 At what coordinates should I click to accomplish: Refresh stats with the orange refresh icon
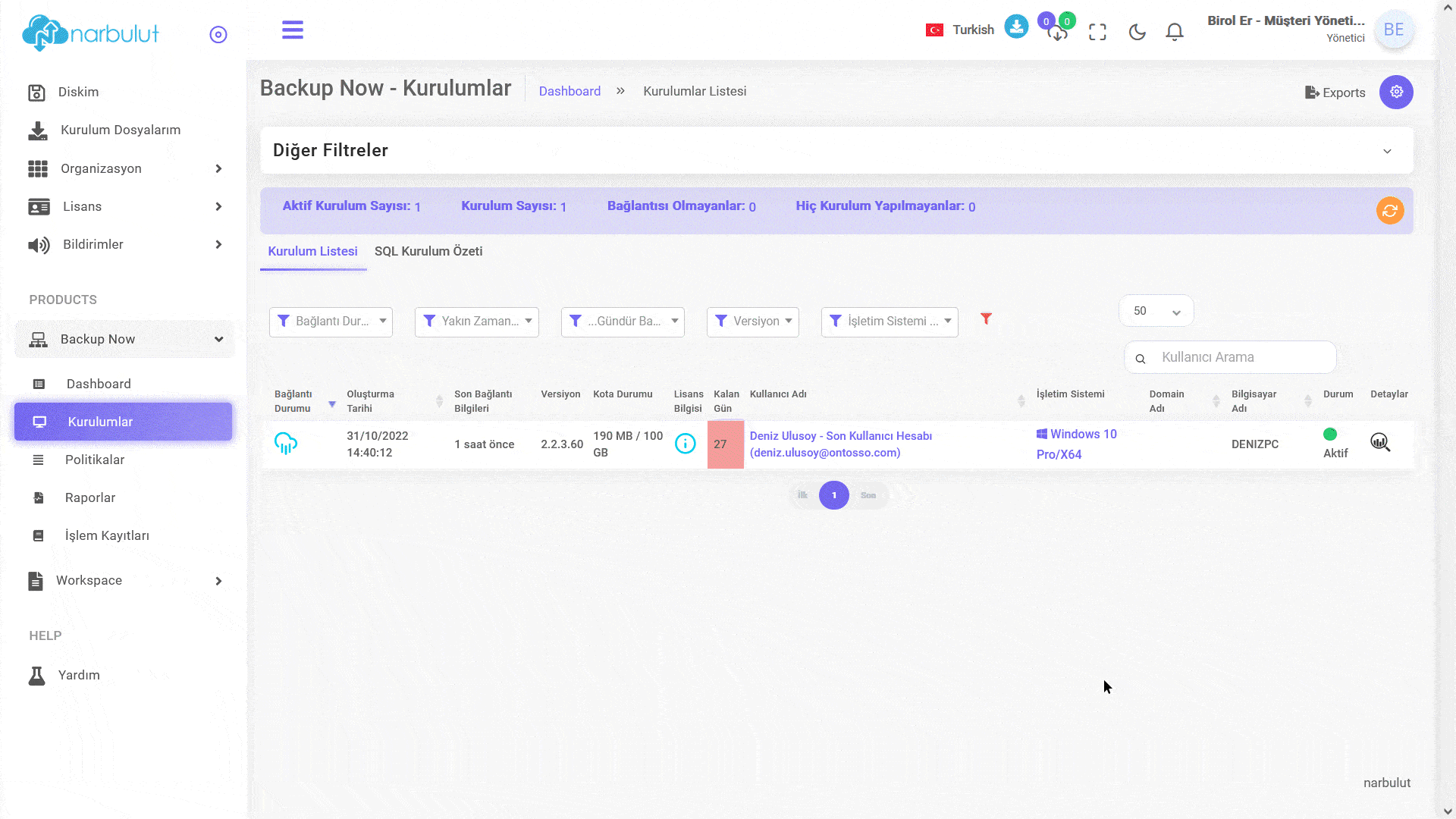(1390, 210)
